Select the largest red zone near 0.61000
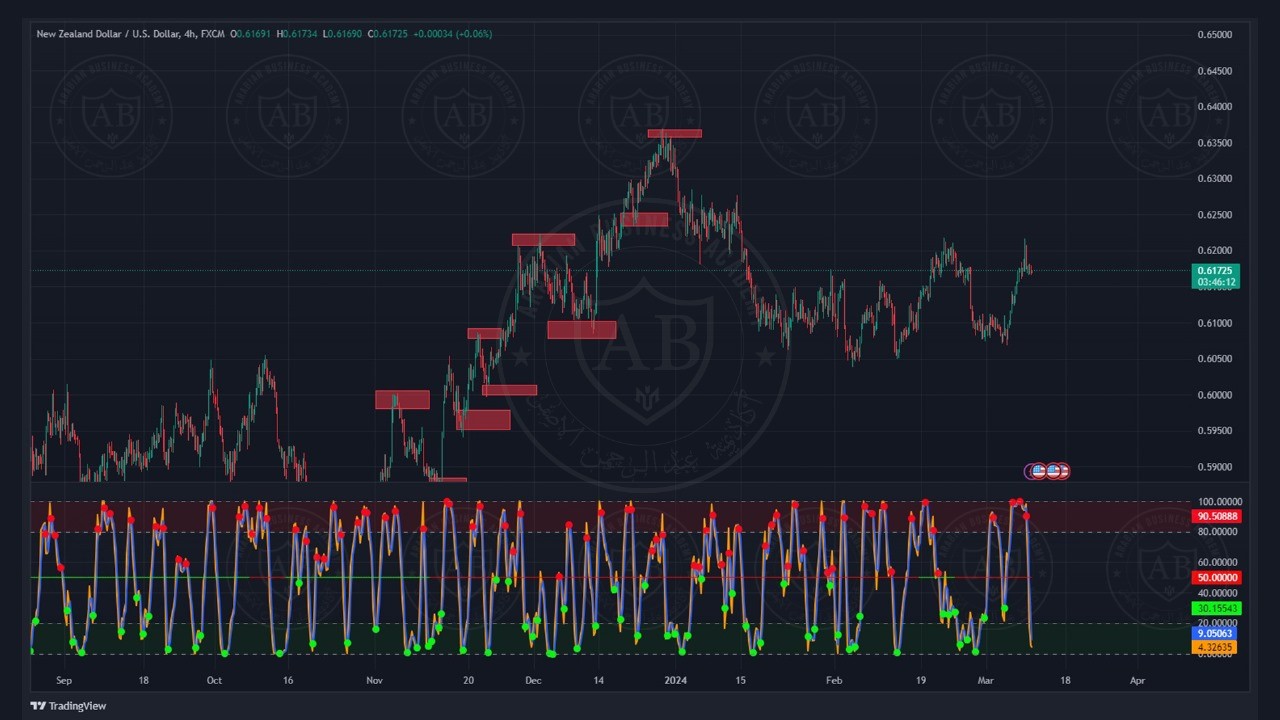1280x720 pixels. (x=581, y=330)
